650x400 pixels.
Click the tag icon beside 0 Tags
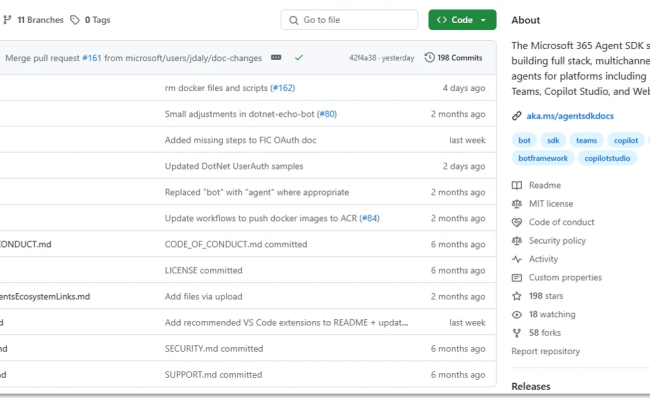(75, 20)
